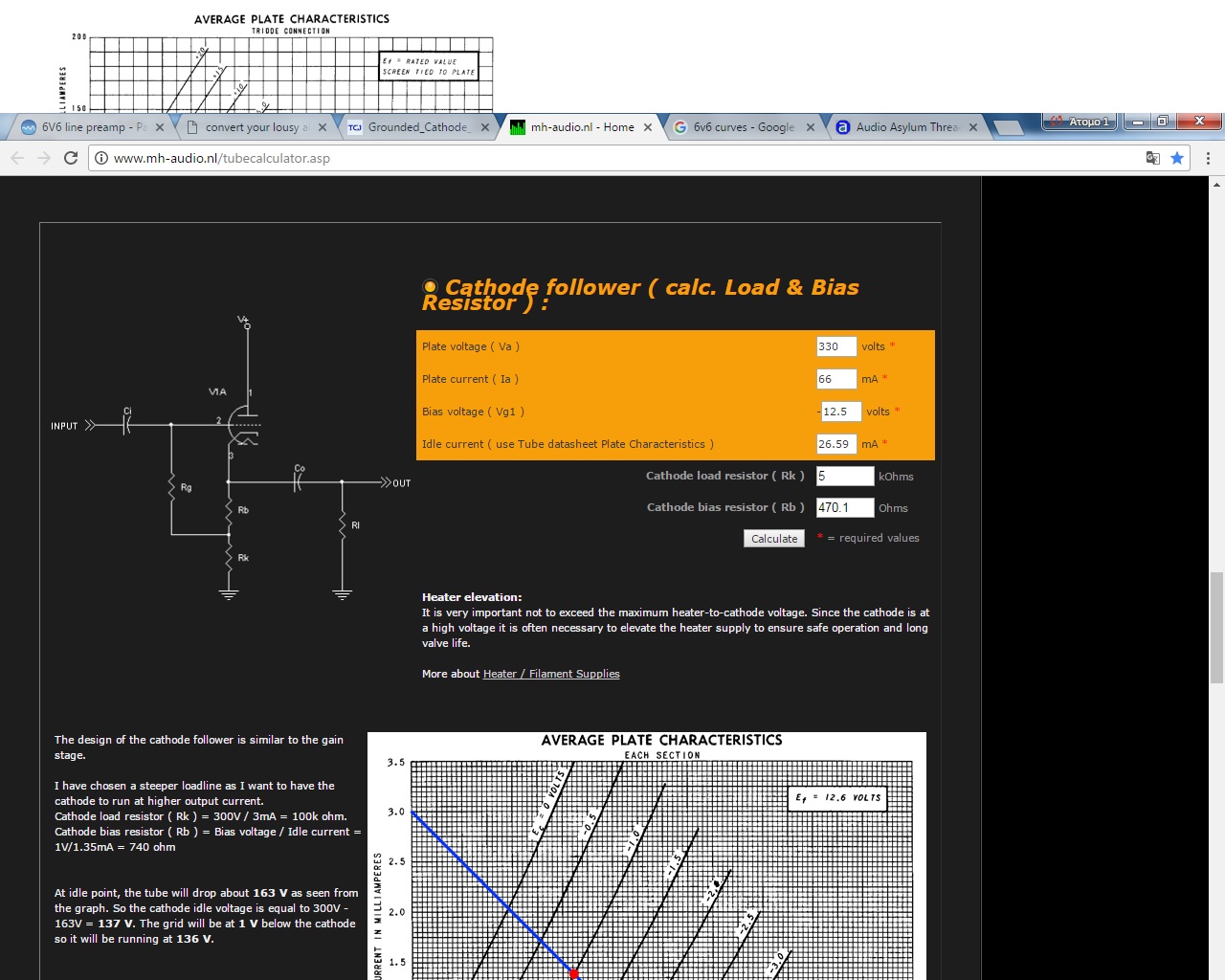
Task: Click the Cathode load resistor (Rk) field
Action: tap(845, 476)
